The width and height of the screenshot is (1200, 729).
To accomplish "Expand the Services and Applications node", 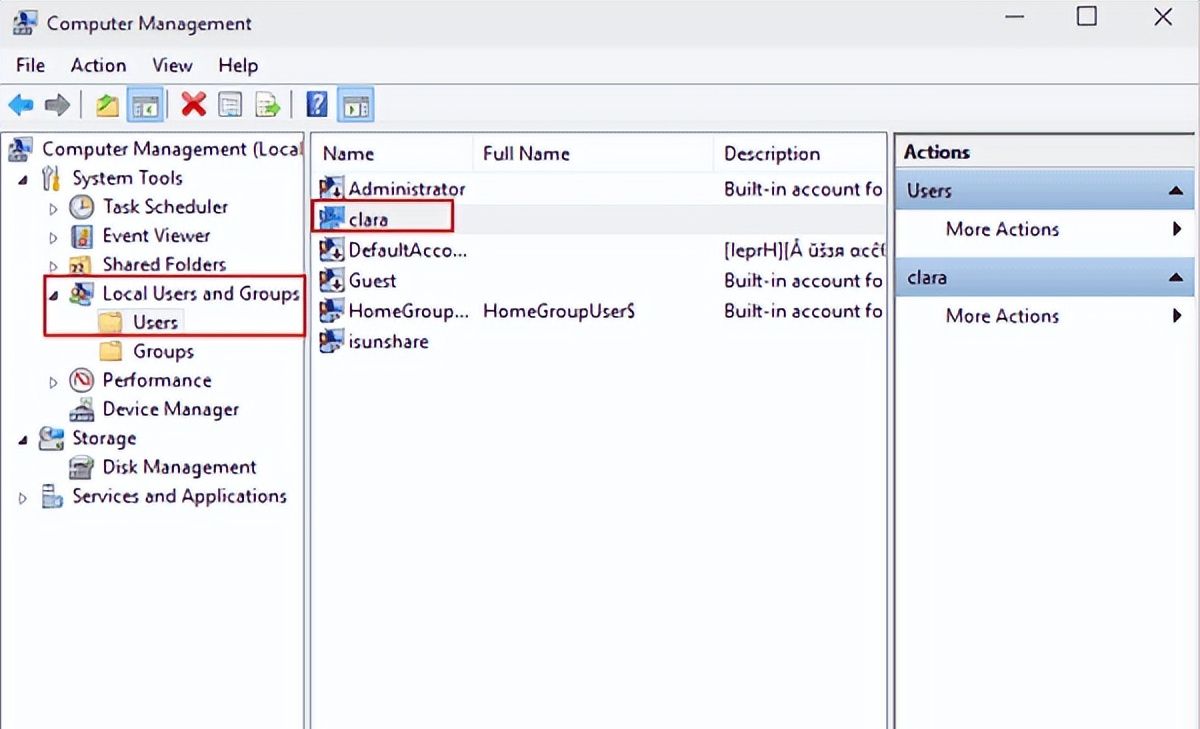I will click(x=22, y=498).
